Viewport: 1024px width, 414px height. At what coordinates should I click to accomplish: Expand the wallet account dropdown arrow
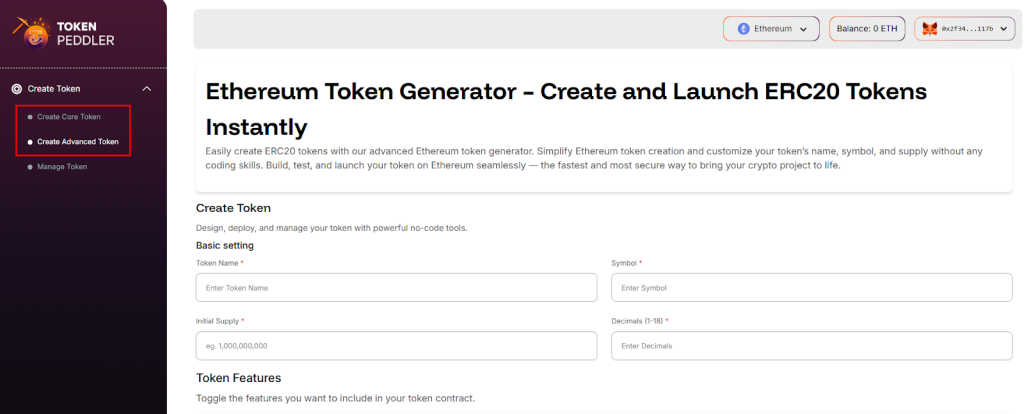coord(1004,29)
